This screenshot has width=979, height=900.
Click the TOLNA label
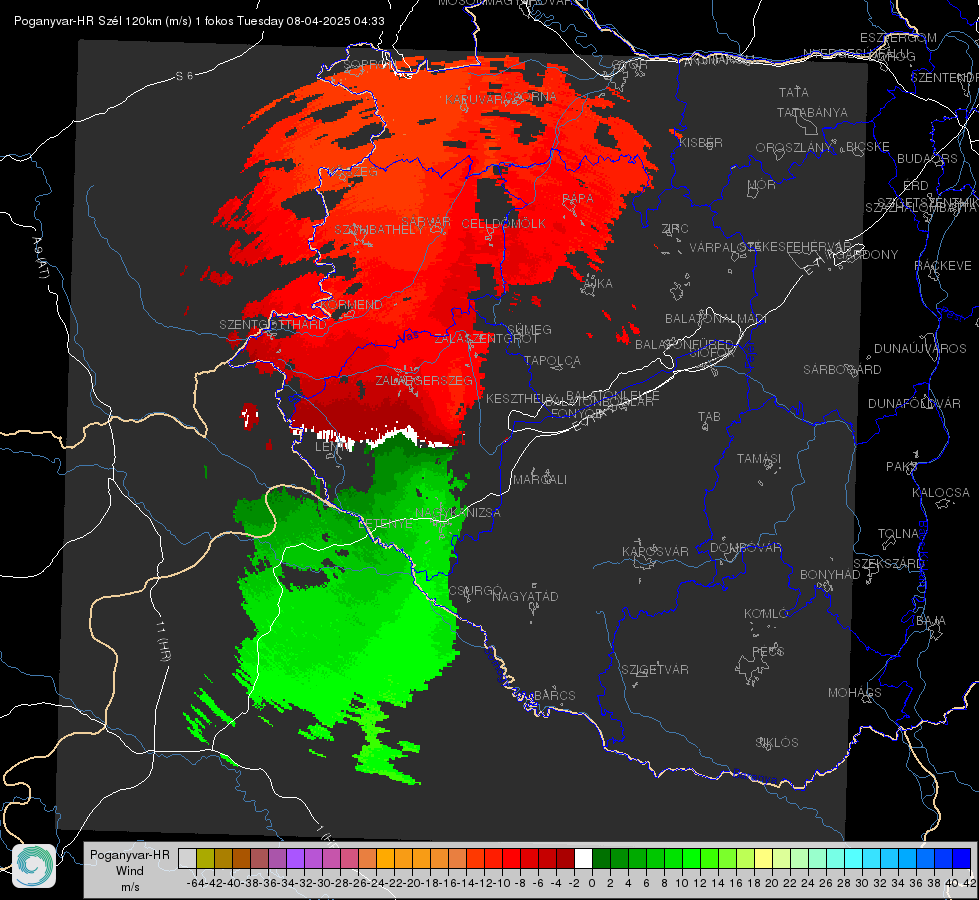(x=898, y=534)
